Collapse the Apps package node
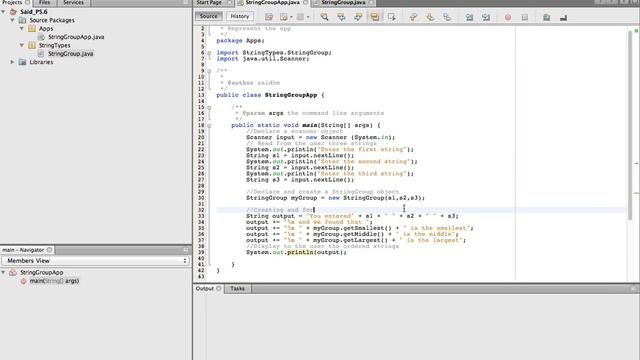This screenshot has width=640, height=360. pos(22,29)
